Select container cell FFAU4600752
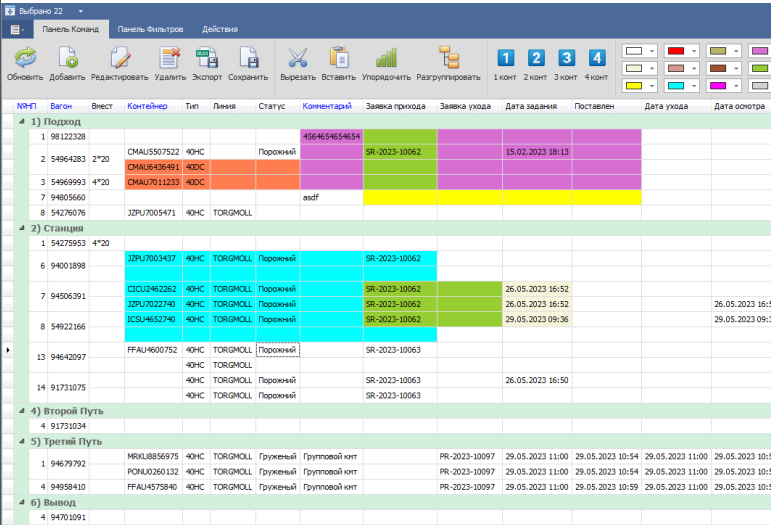Viewport: 771px width, 525px height. (x=152, y=350)
